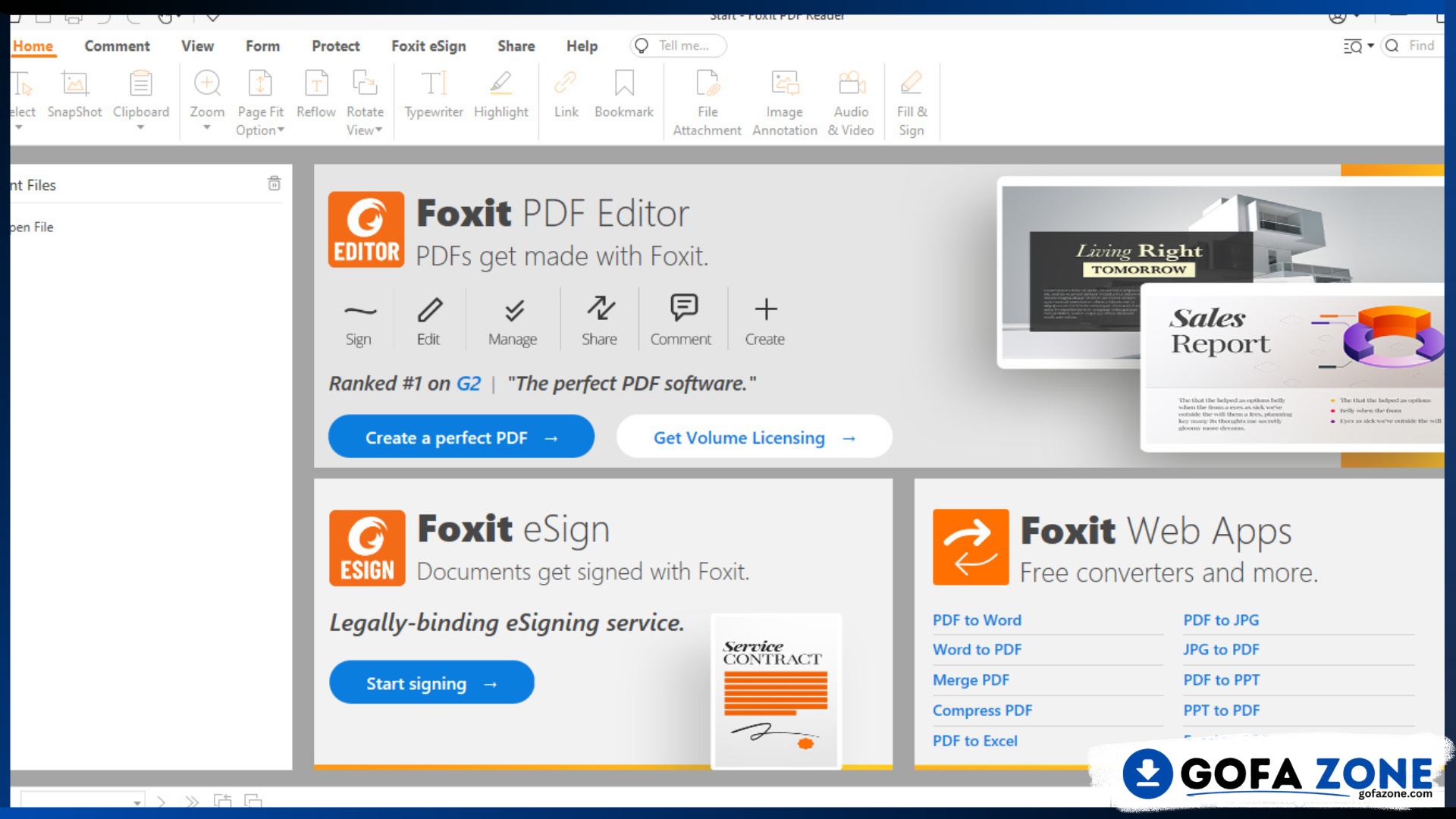Open the Compress PDF link
The height and width of the screenshot is (819, 1456).
982,711
